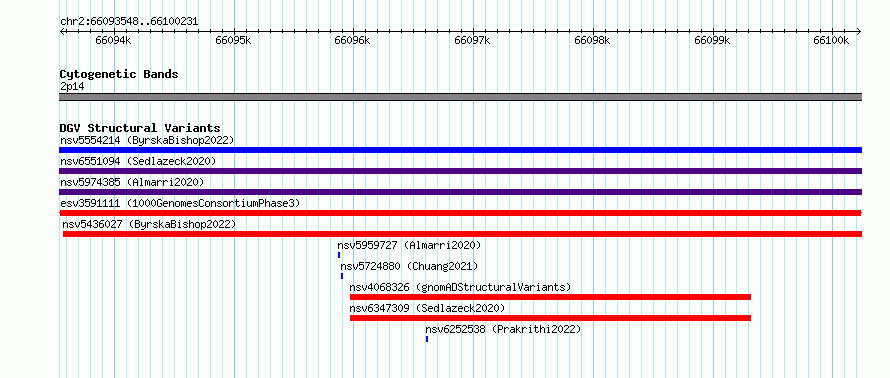This screenshot has width=890, height=378.
Task: Click the nsv5554214 (ByrskaBishop2022) label
Action: coord(147,140)
